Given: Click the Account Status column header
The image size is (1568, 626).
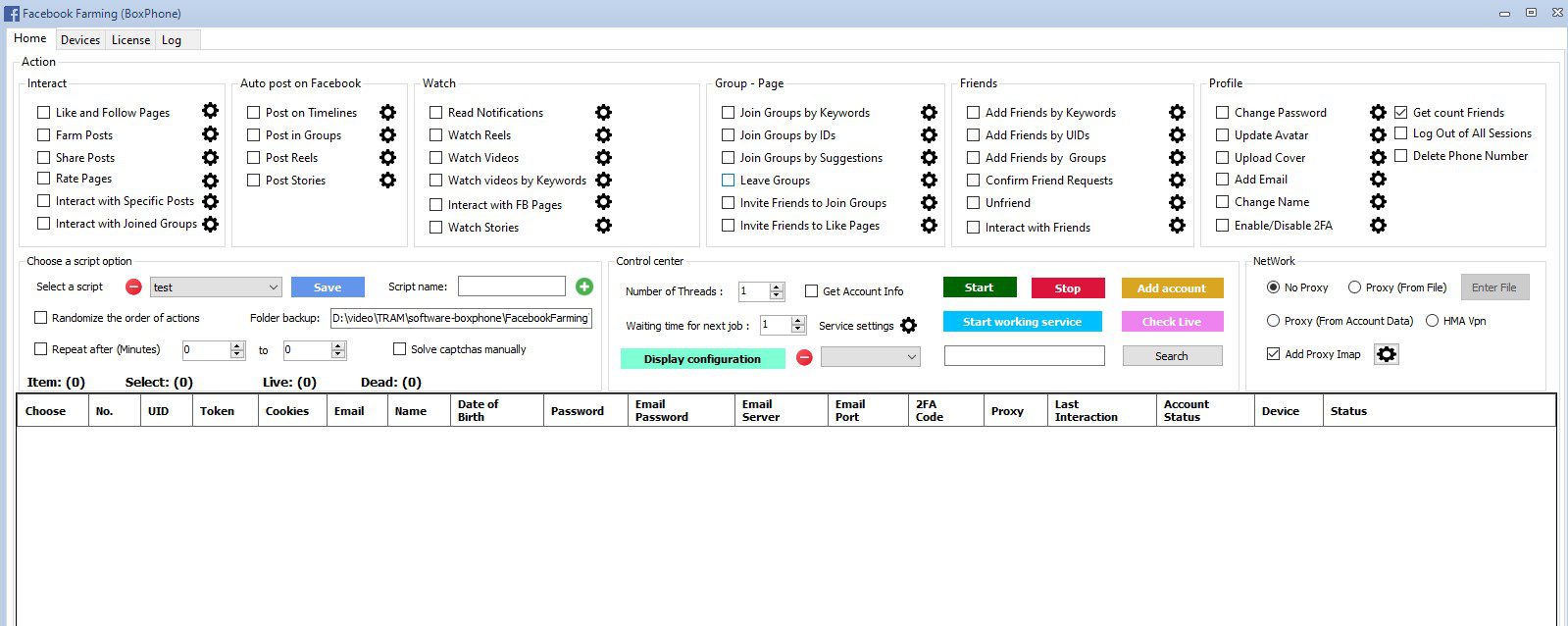Looking at the screenshot, I should coord(1205,411).
